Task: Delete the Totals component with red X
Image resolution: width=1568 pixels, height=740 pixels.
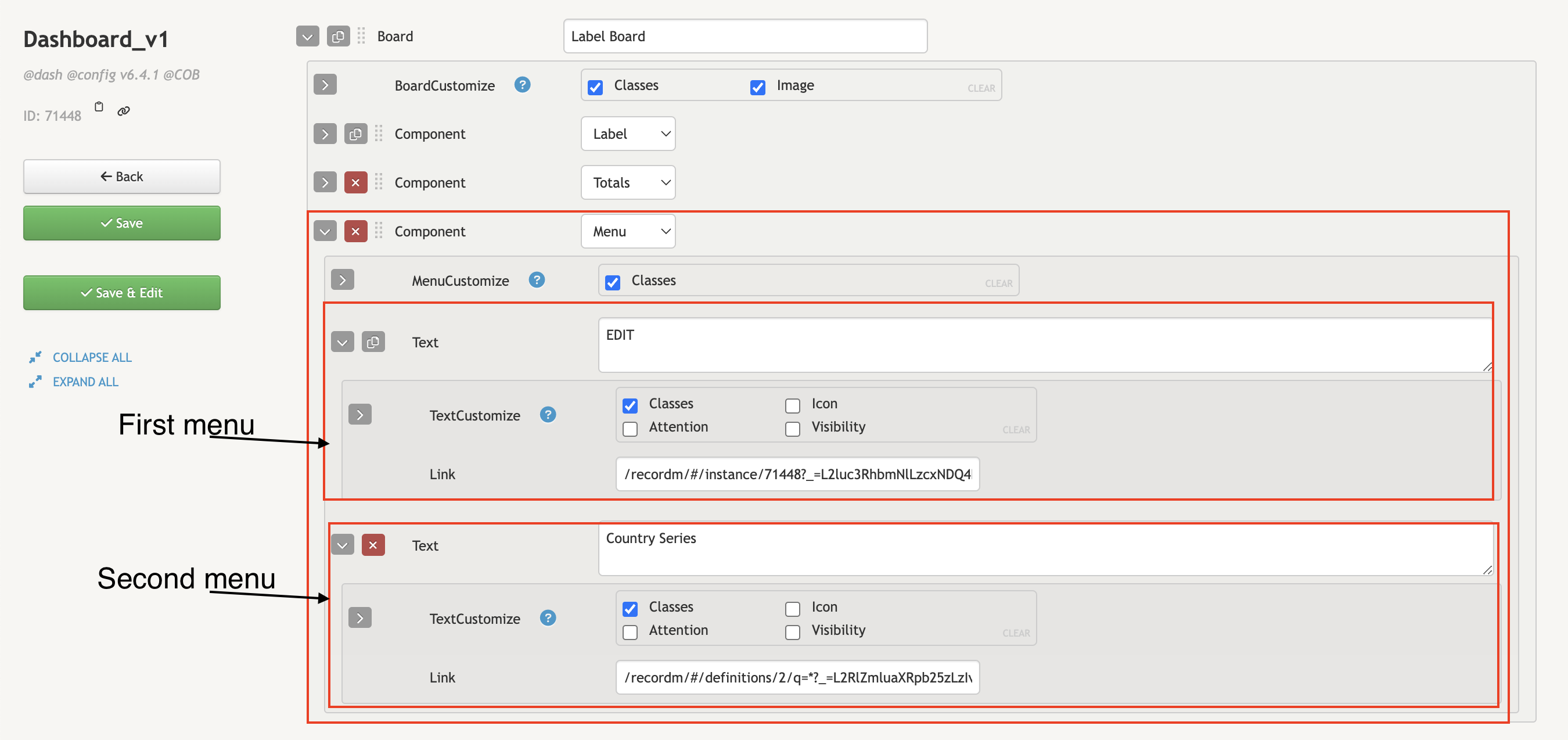Action: point(355,183)
